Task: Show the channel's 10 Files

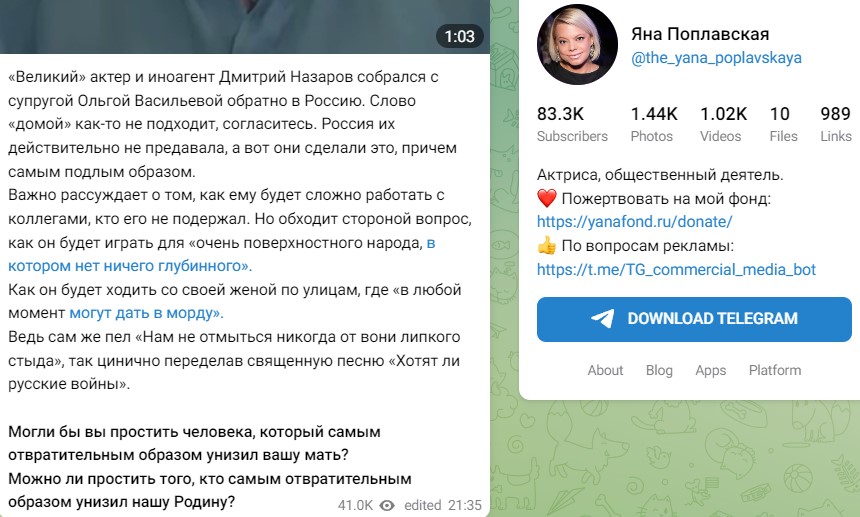Action: click(x=783, y=124)
